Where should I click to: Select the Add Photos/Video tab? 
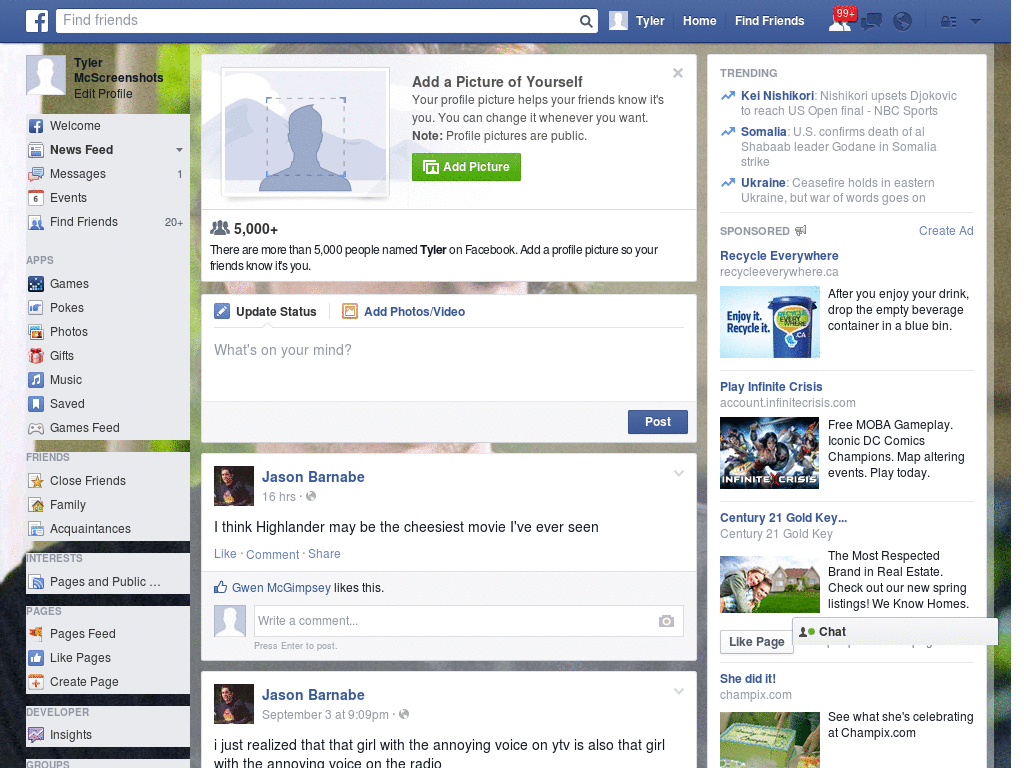pyautogui.click(x=404, y=312)
